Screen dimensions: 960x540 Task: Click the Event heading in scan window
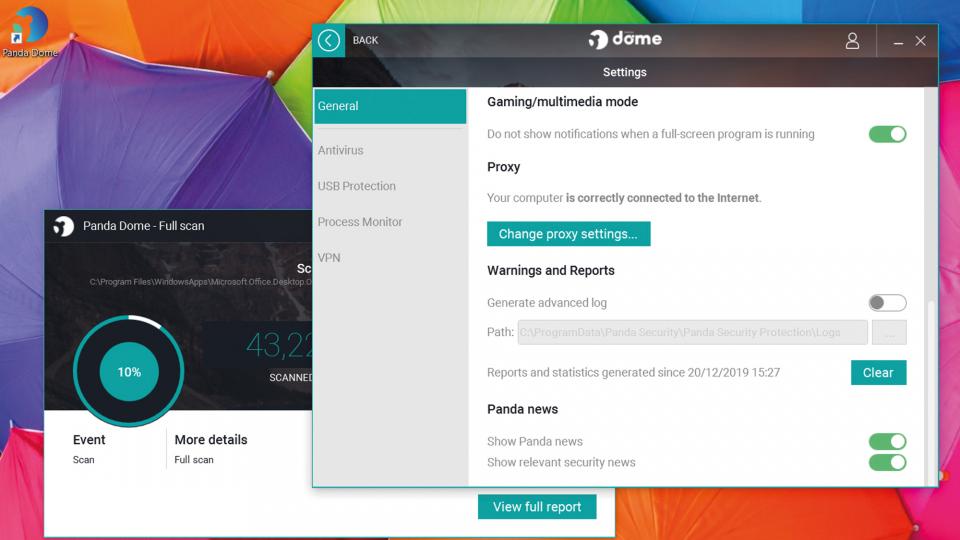click(89, 440)
